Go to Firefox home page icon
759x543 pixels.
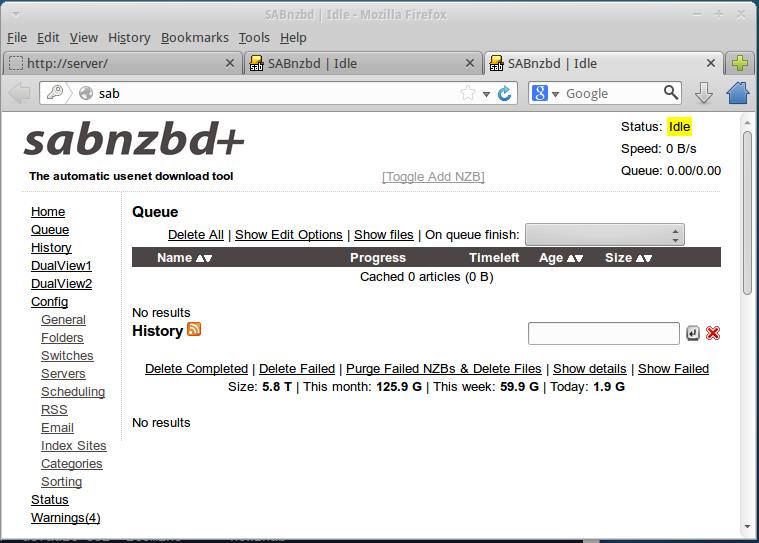tap(738, 92)
